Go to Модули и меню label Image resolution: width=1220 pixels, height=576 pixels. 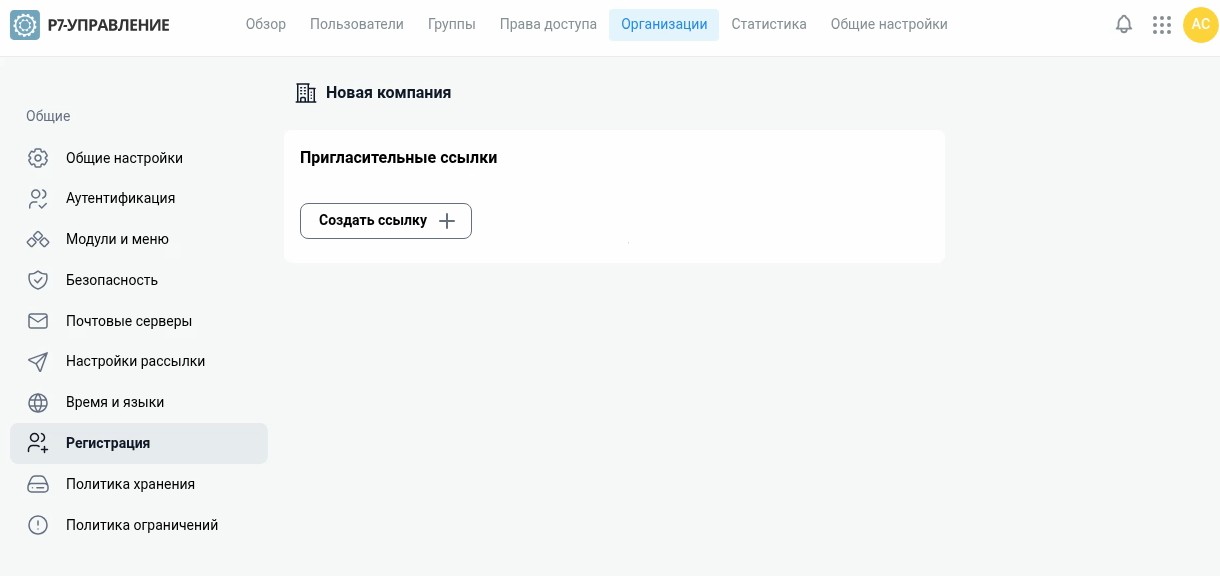click(117, 239)
